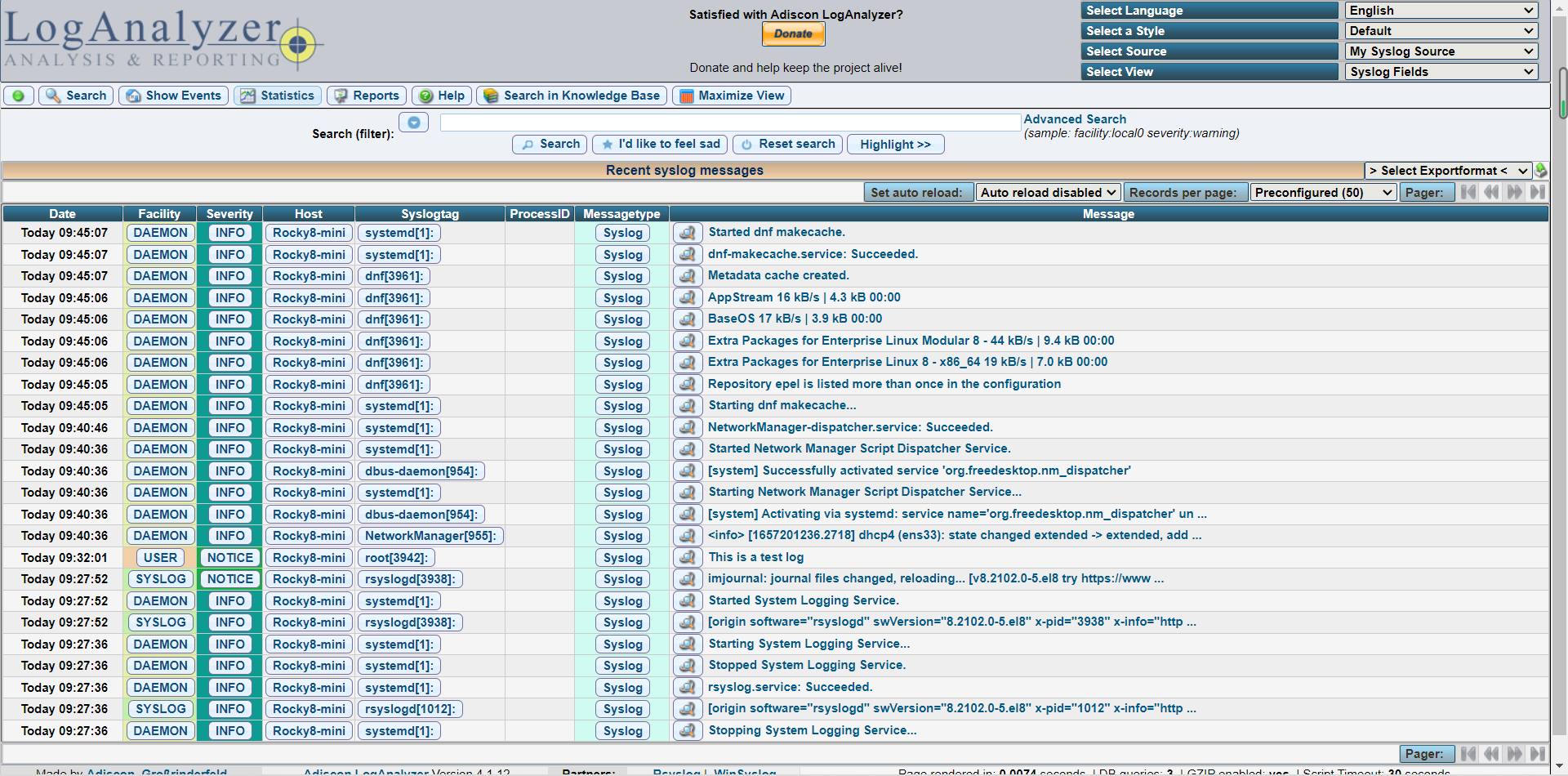Click into the Search filter input field
This screenshot has height=776, width=1568.
730,123
